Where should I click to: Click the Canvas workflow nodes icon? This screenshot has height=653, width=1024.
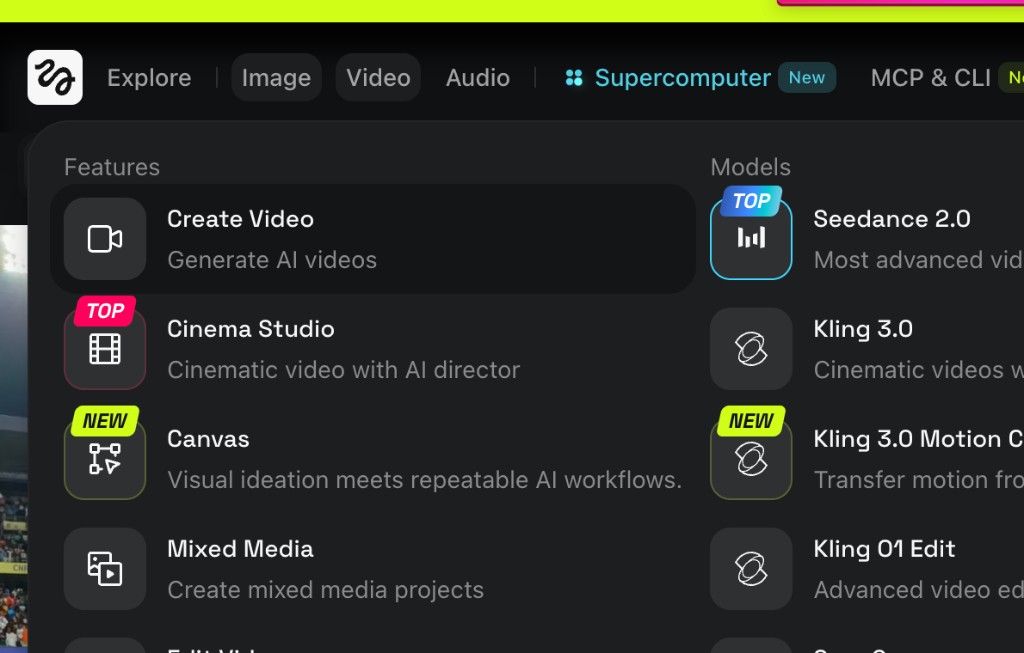[105, 458]
